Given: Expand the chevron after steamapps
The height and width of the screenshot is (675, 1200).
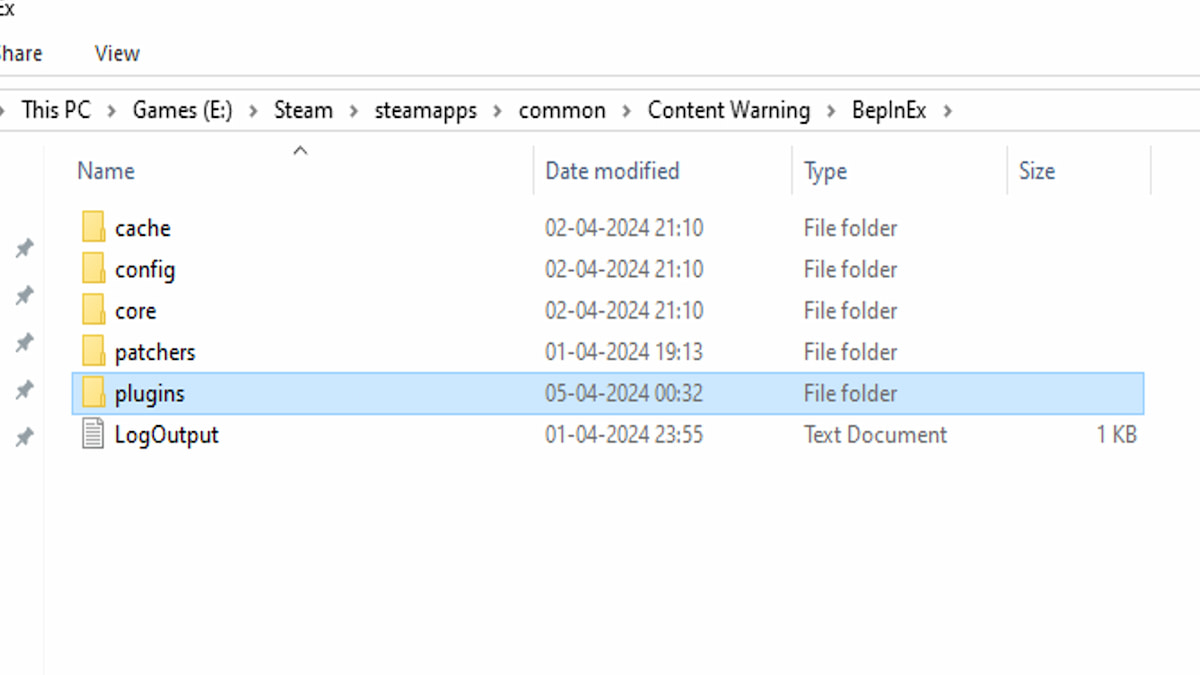Looking at the screenshot, I should point(497,110).
